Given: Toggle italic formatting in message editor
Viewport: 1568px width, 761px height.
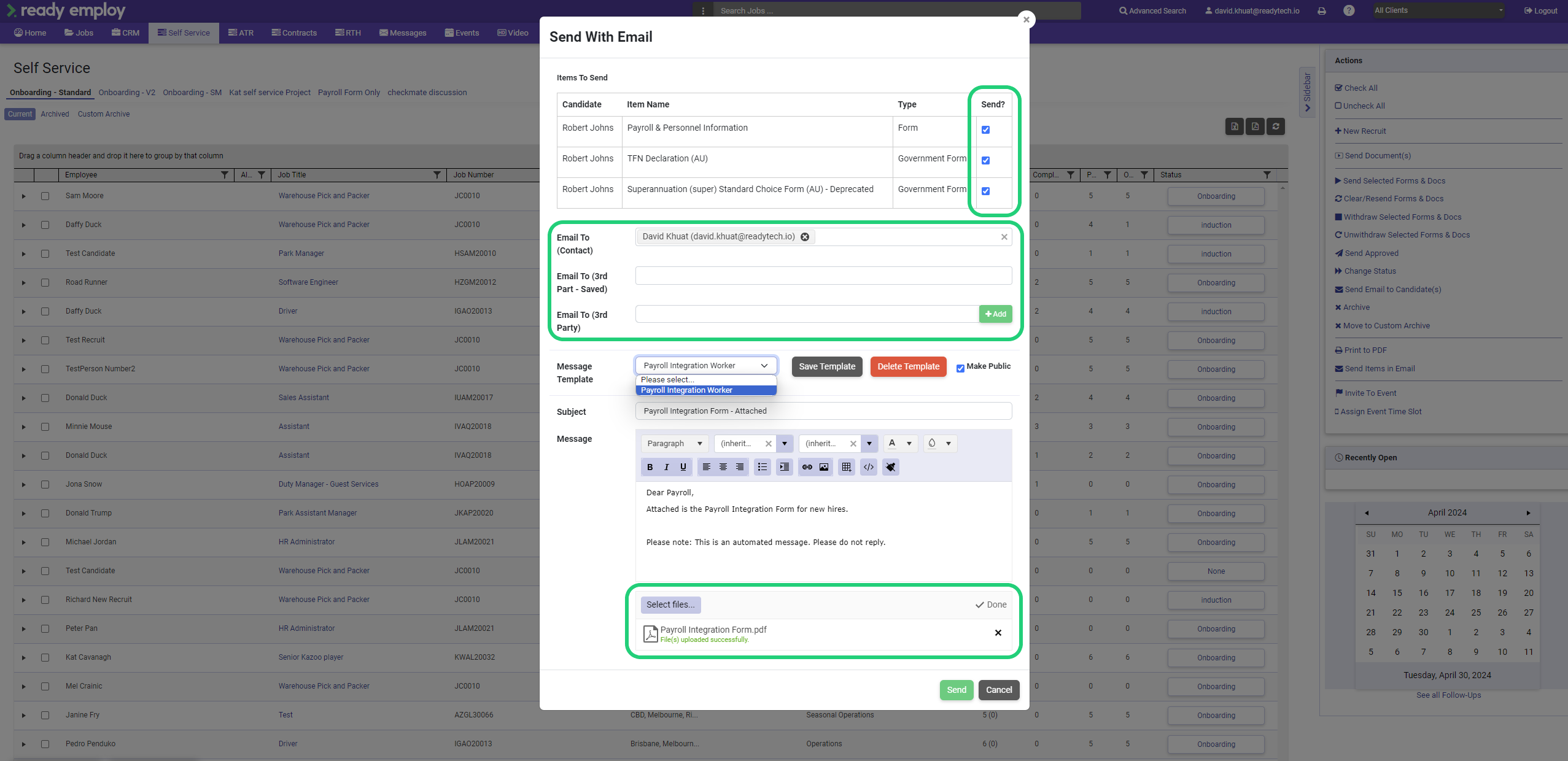Looking at the screenshot, I should pos(666,467).
